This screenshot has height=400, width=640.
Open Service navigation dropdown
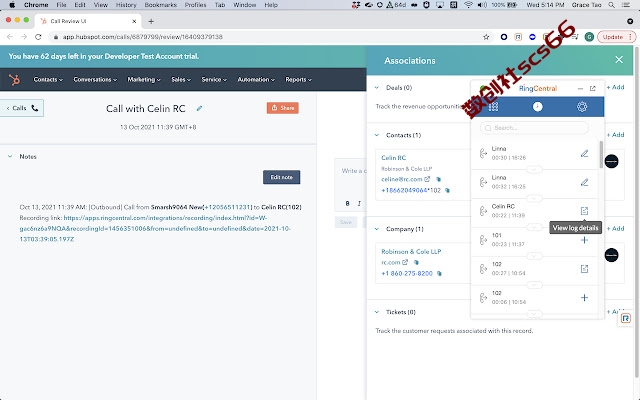tap(214, 80)
